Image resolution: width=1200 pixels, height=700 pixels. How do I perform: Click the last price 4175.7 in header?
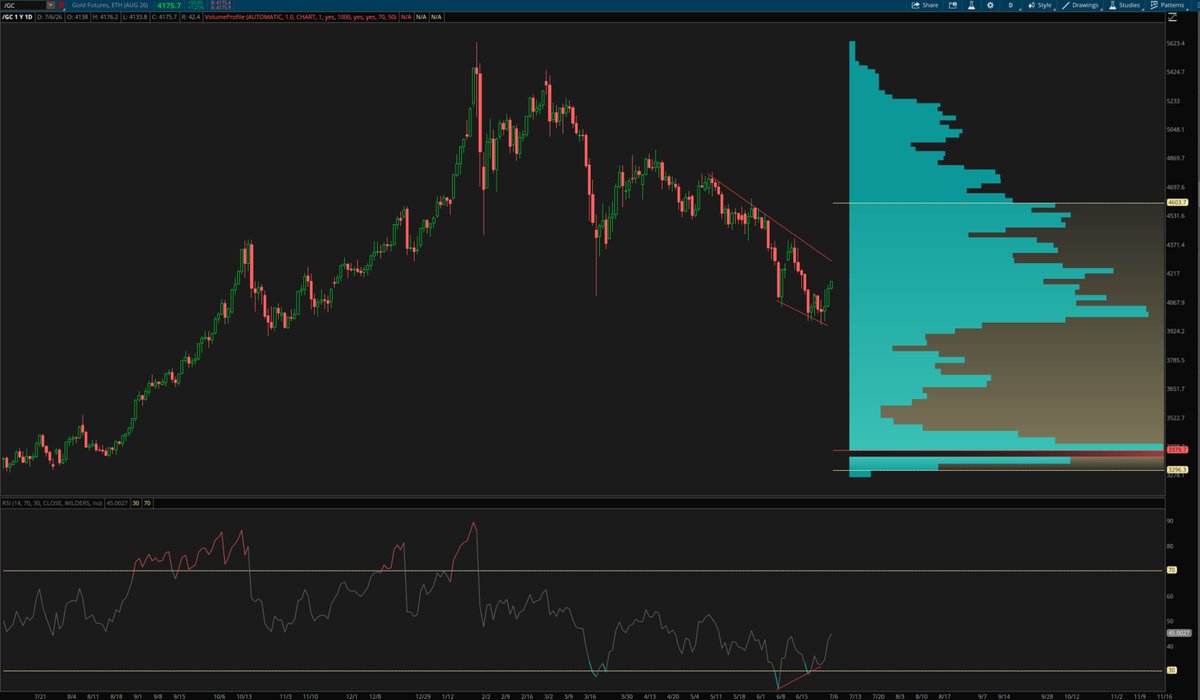tap(169, 6)
